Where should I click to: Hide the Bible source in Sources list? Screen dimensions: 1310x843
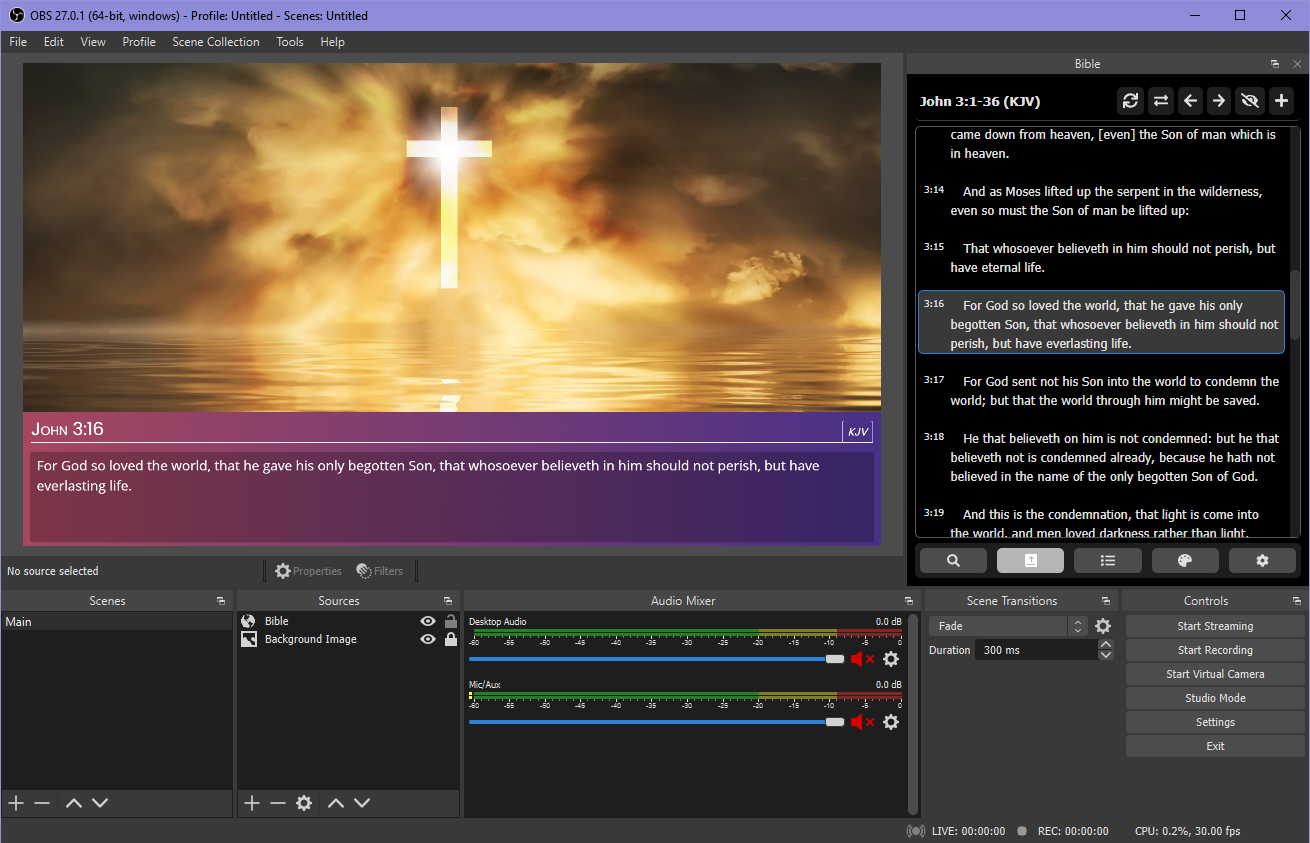coord(427,620)
